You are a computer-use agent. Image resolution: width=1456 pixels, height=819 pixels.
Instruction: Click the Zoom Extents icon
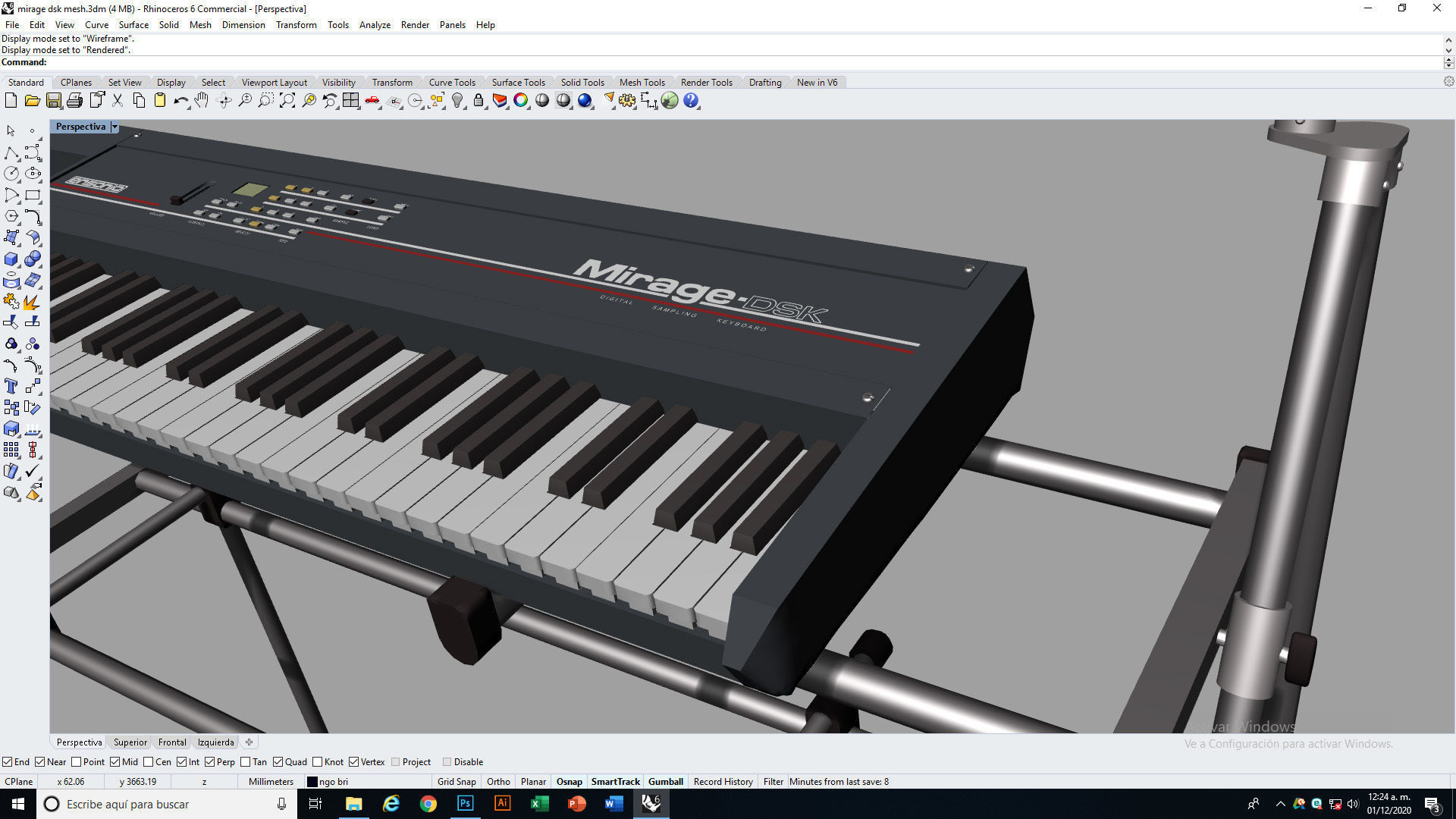[x=287, y=101]
